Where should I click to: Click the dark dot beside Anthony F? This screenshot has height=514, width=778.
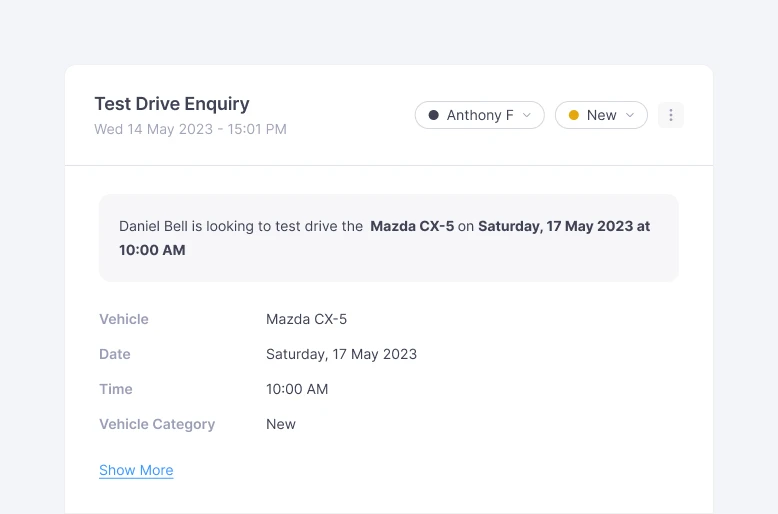tap(433, 115)
